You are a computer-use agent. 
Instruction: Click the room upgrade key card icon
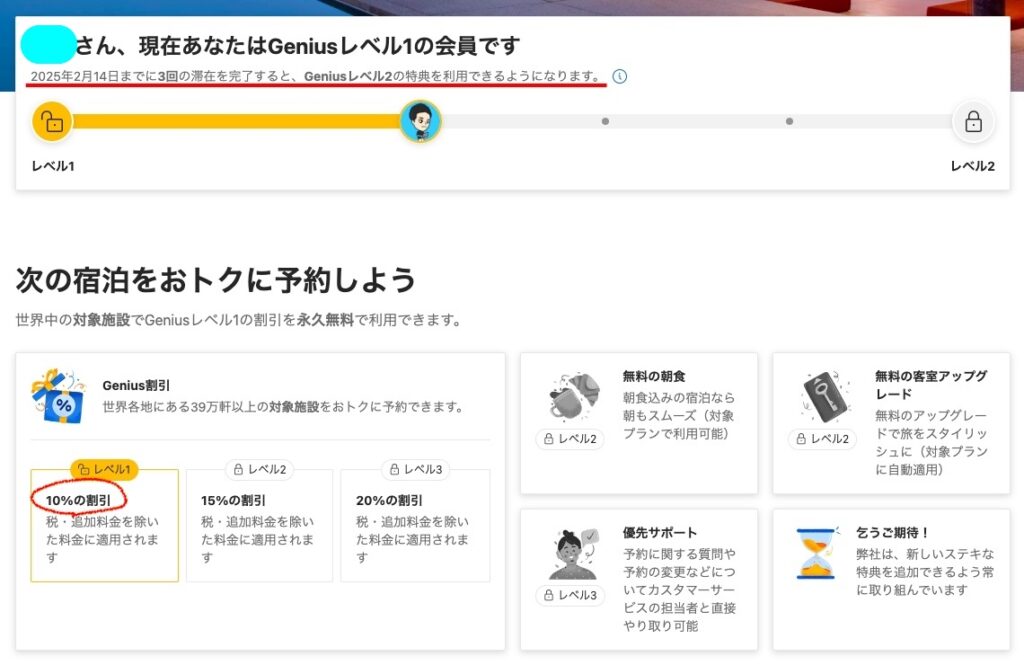click(x=825, y=396)
